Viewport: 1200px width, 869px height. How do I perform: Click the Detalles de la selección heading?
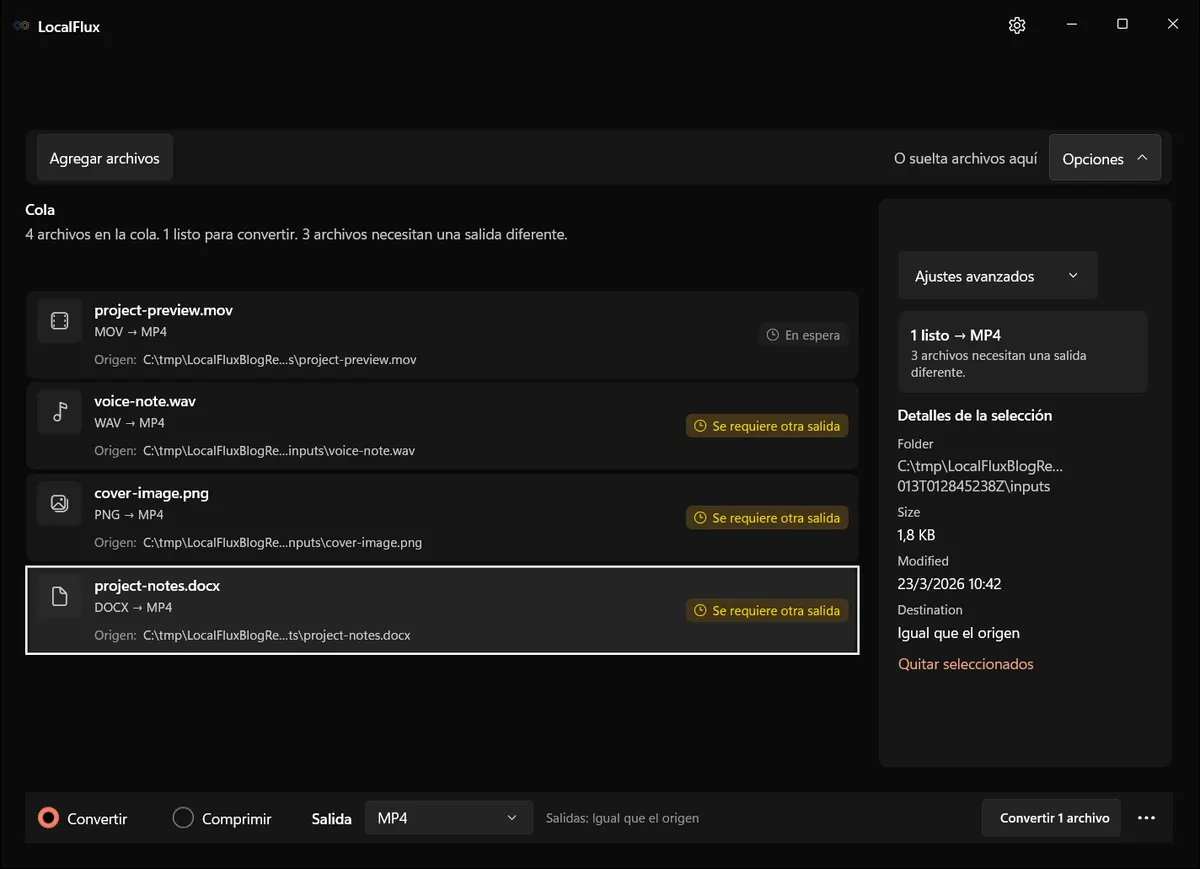975,415
